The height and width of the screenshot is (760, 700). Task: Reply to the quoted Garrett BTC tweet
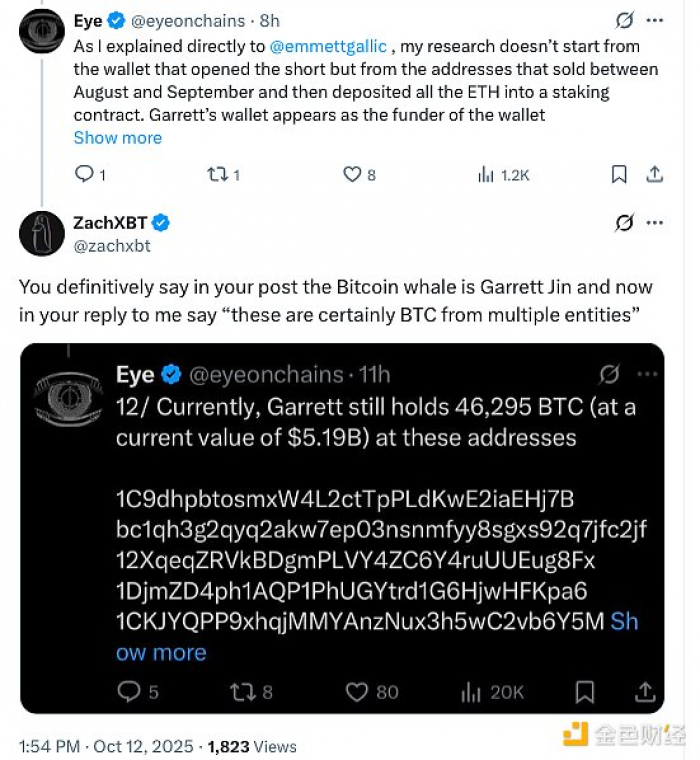129,691
